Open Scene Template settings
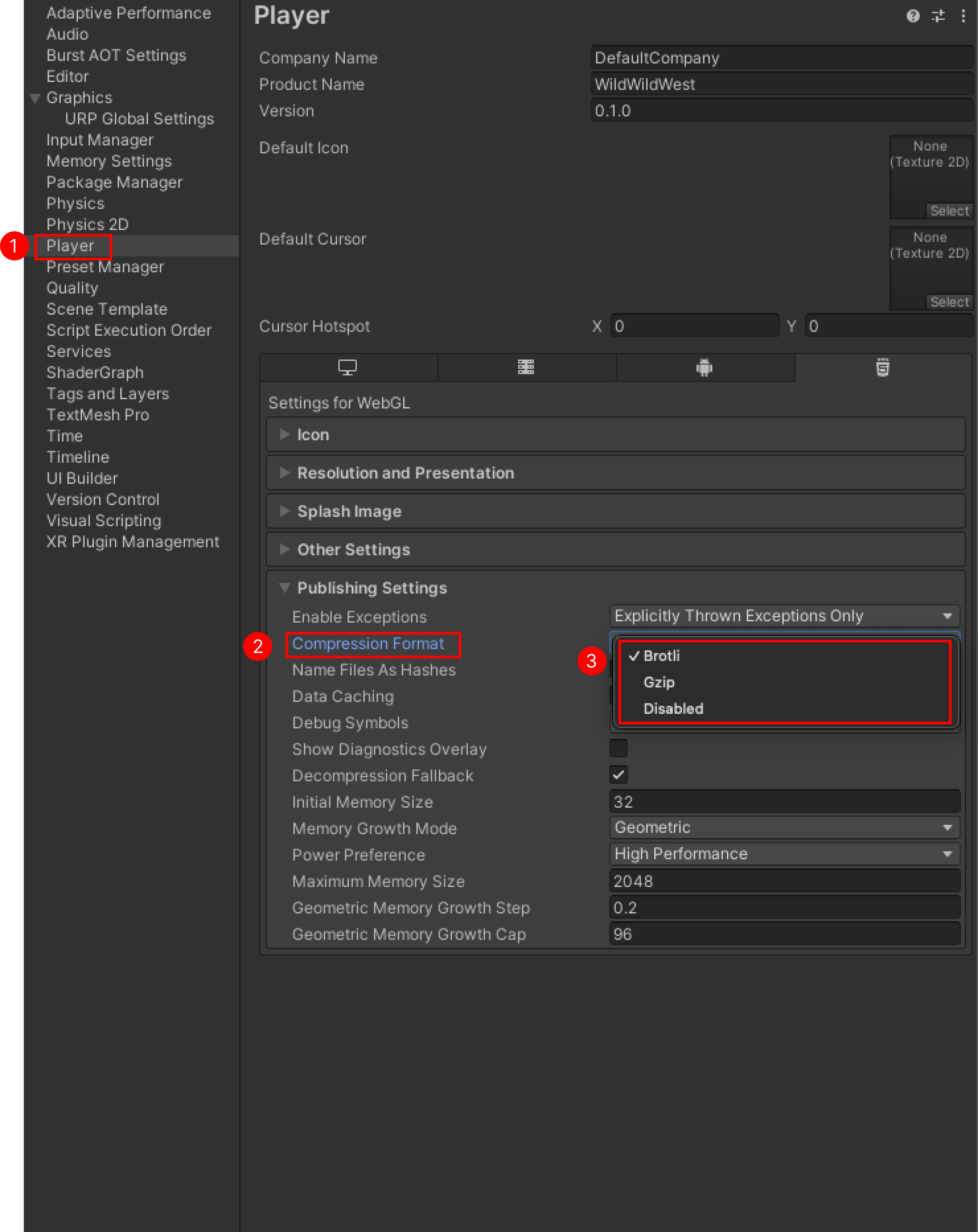This screenshot has width=978, height=1232. [107, 309]
